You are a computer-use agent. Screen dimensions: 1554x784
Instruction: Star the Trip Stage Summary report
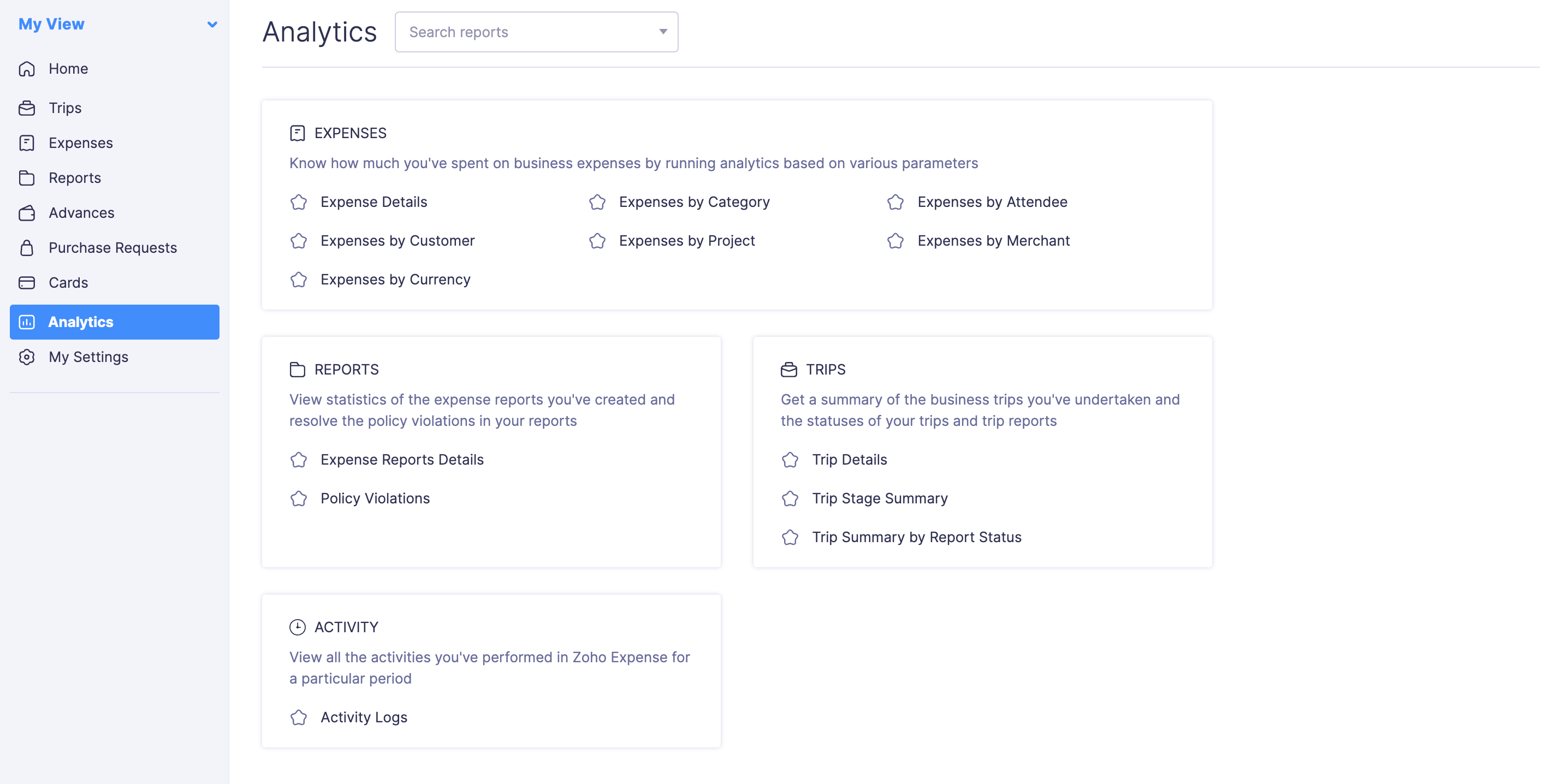pyautogui.click(x=790, y=499)
